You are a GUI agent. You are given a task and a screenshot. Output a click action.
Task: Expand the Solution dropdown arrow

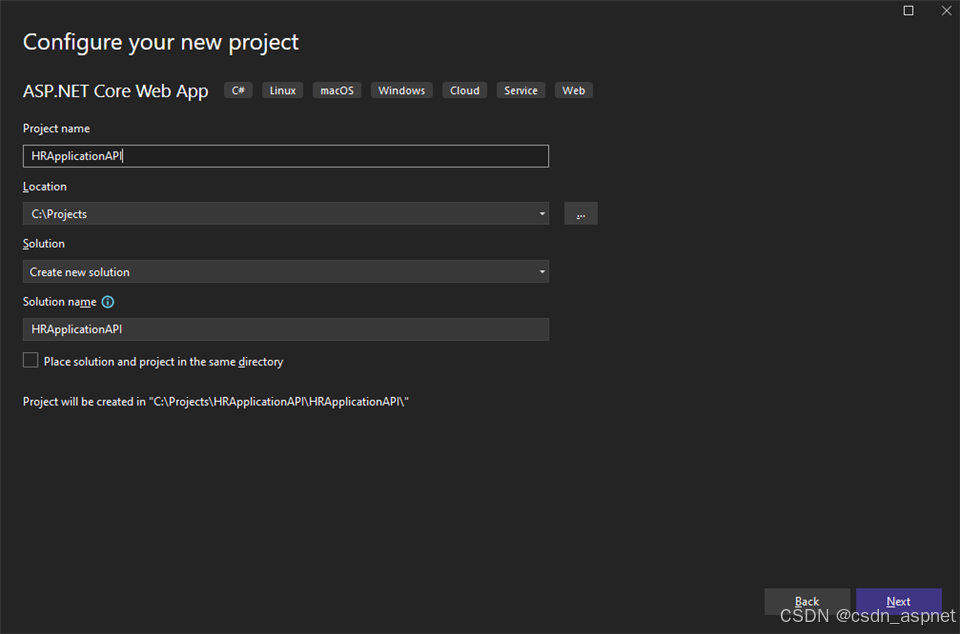click(542, 272)
